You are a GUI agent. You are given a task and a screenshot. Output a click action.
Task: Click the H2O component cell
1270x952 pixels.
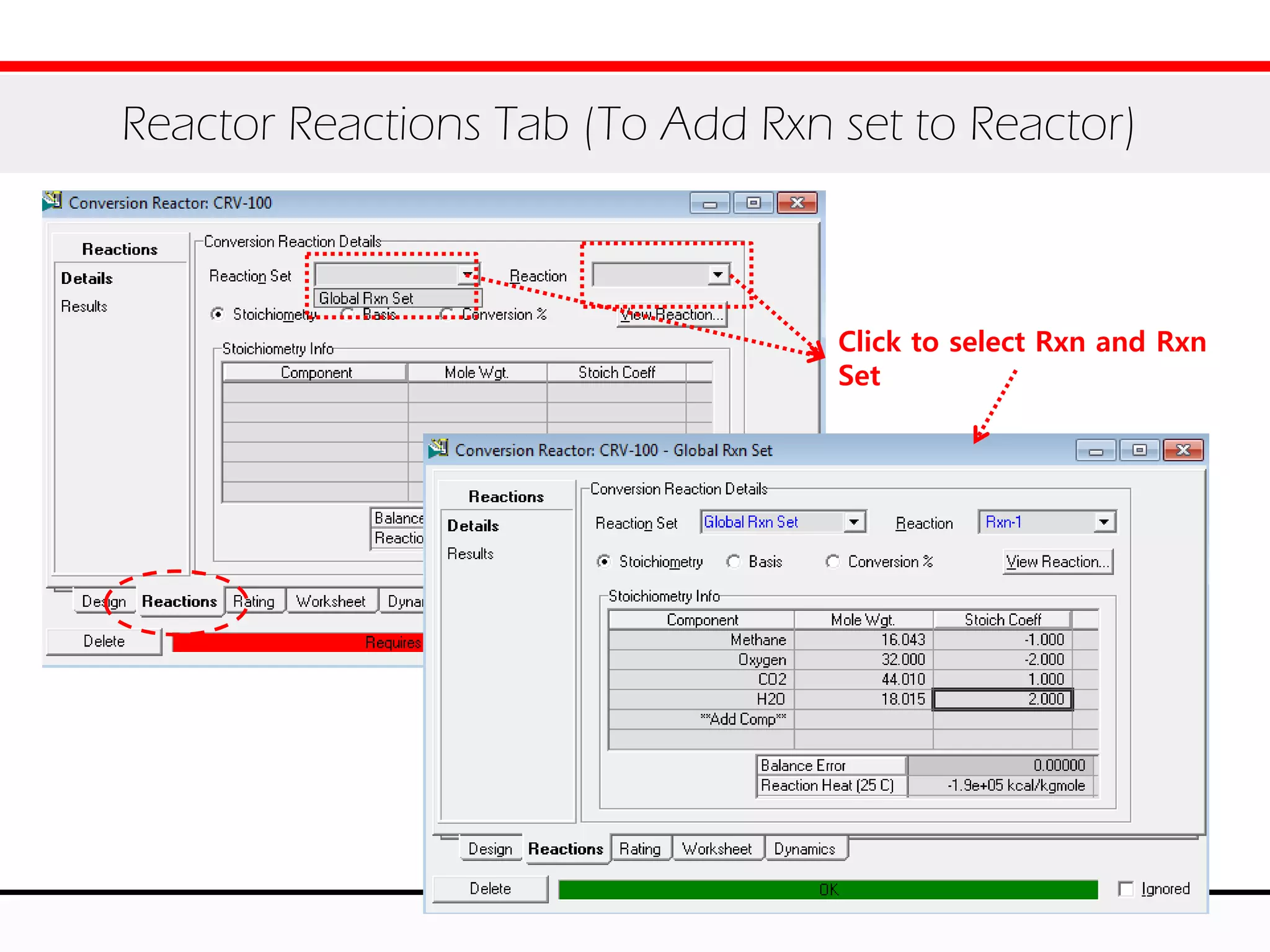tap(701, 699)
